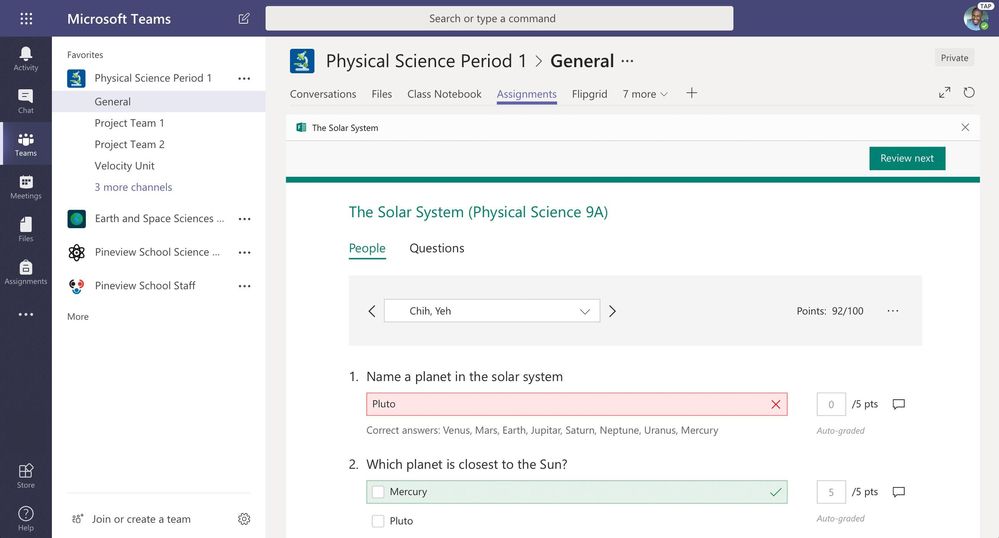Expand More teams list

(x=78, y=316)
